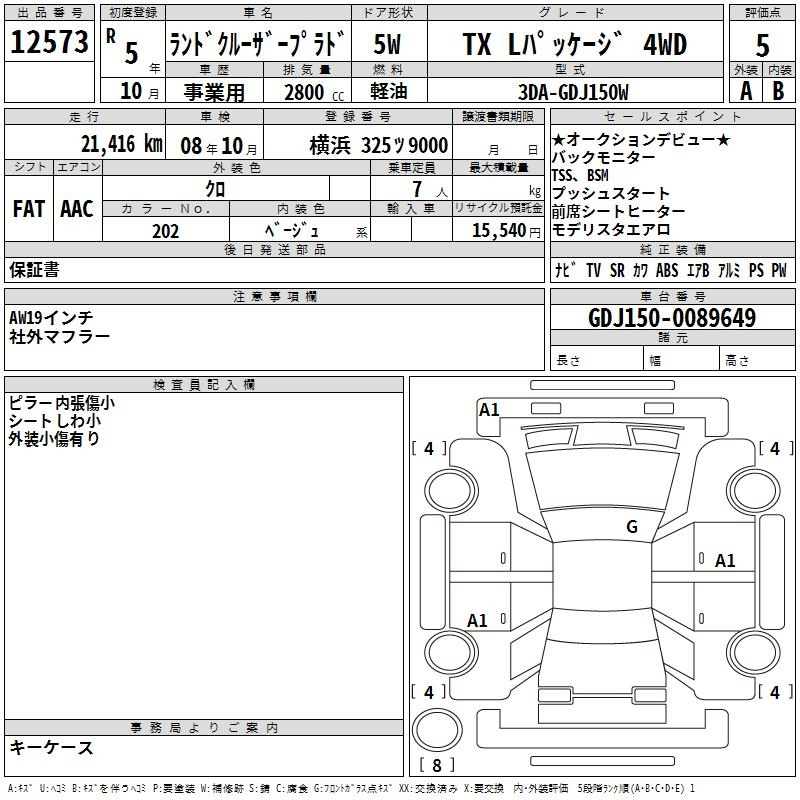Click 高さ dimension field

[x=758, y=360]
